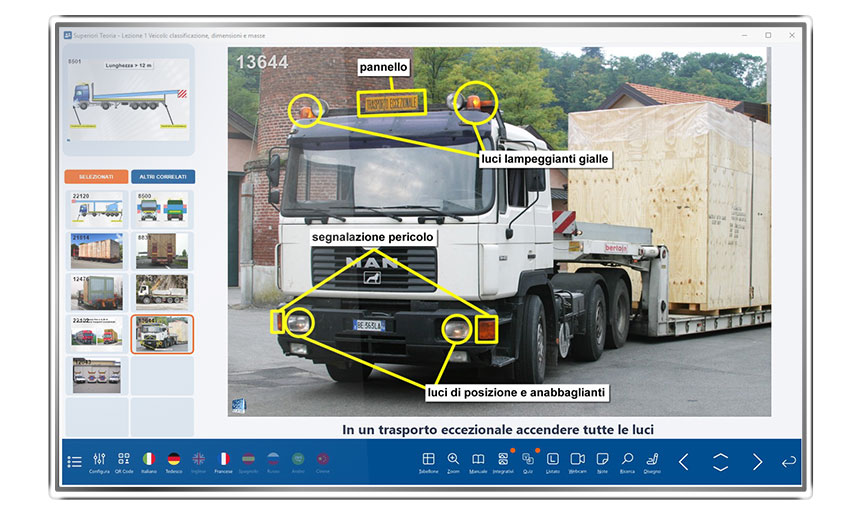Select thumbnail 22120 in the sidebar
This screenshot has height=513, width=850.
96,209
